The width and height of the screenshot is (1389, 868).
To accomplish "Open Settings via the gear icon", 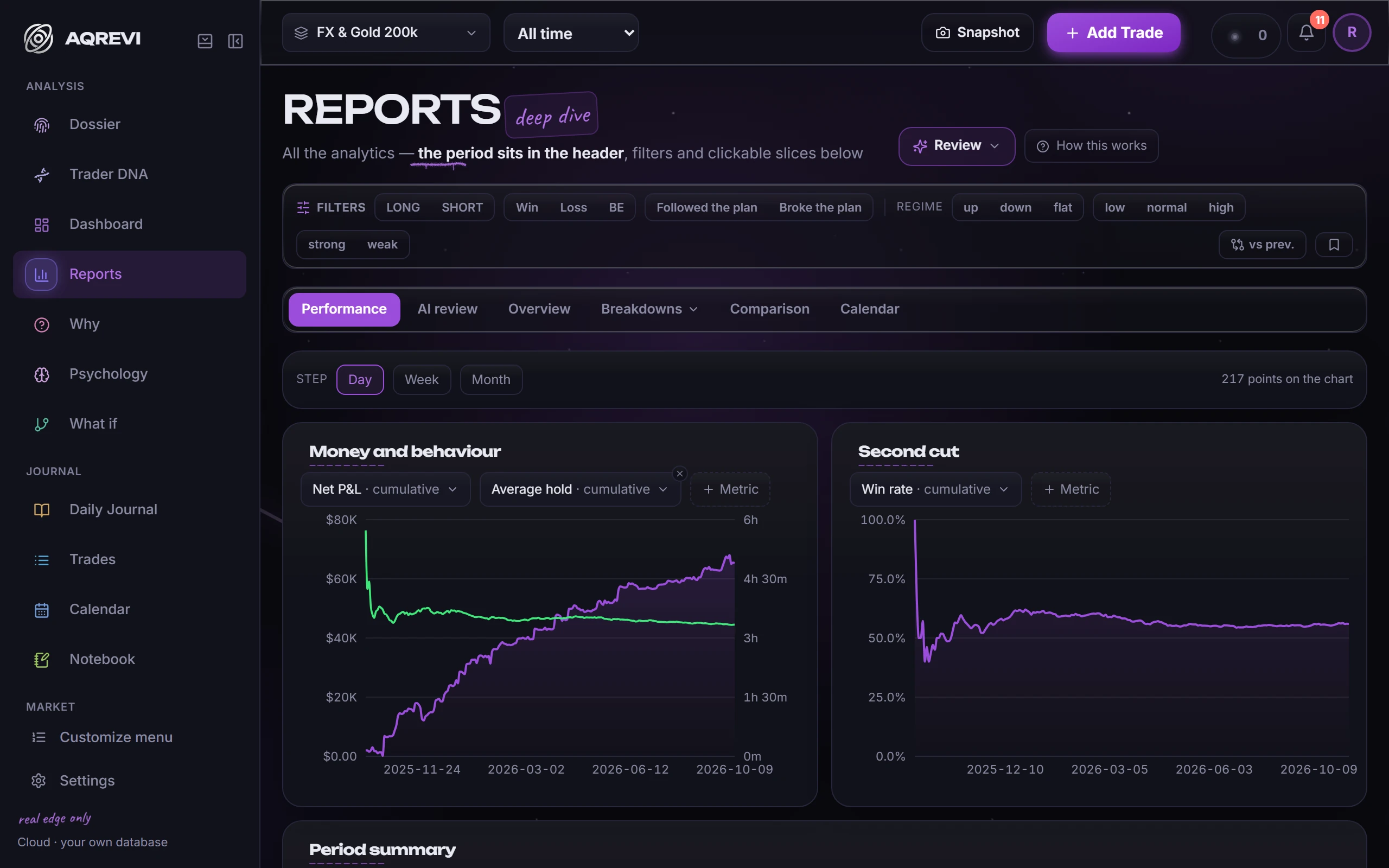I will pos(39,781).
